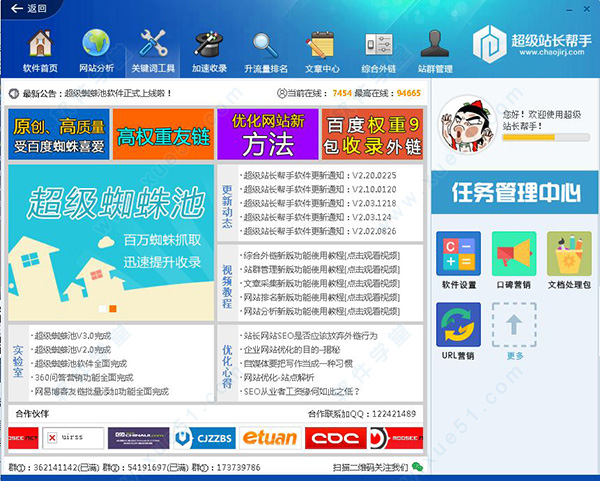The width and height of the screenshot is (600, 481).
Task: Open 文章采集新版功能使用教程 video link
Action: (321, 284)
